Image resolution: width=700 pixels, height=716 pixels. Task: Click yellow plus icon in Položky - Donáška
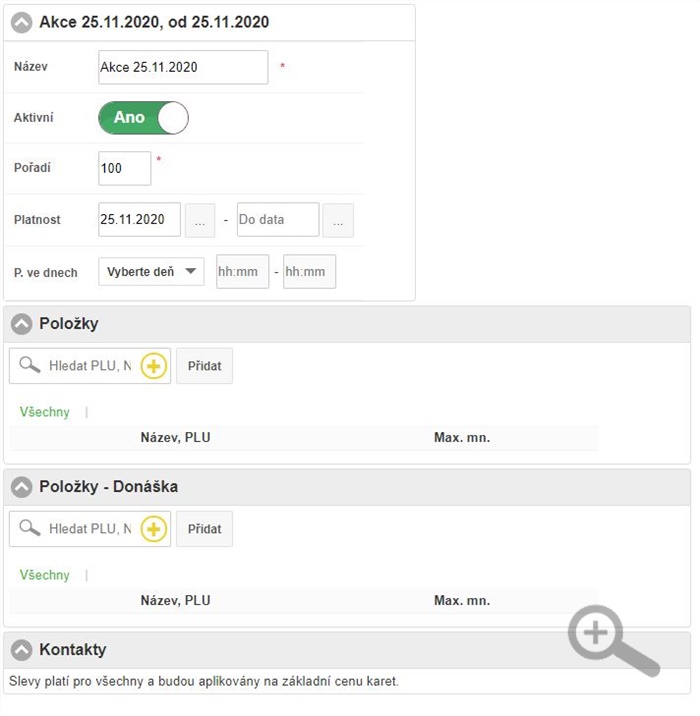tap(153, 529)
